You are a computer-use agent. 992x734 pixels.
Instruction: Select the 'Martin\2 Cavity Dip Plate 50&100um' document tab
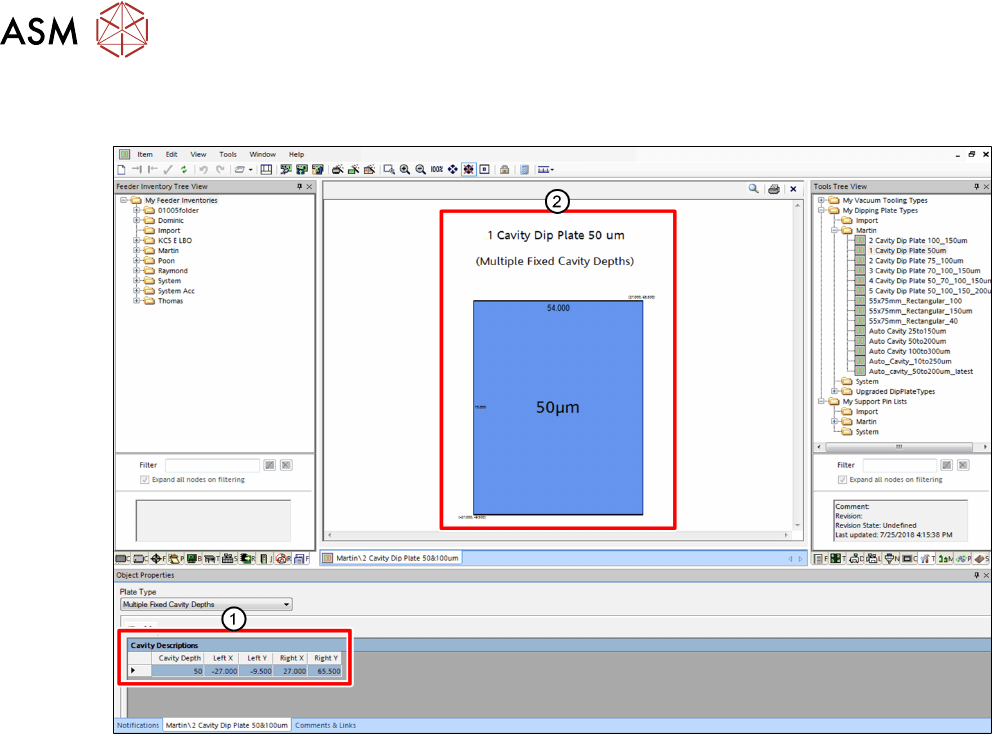tap(391, 558)
